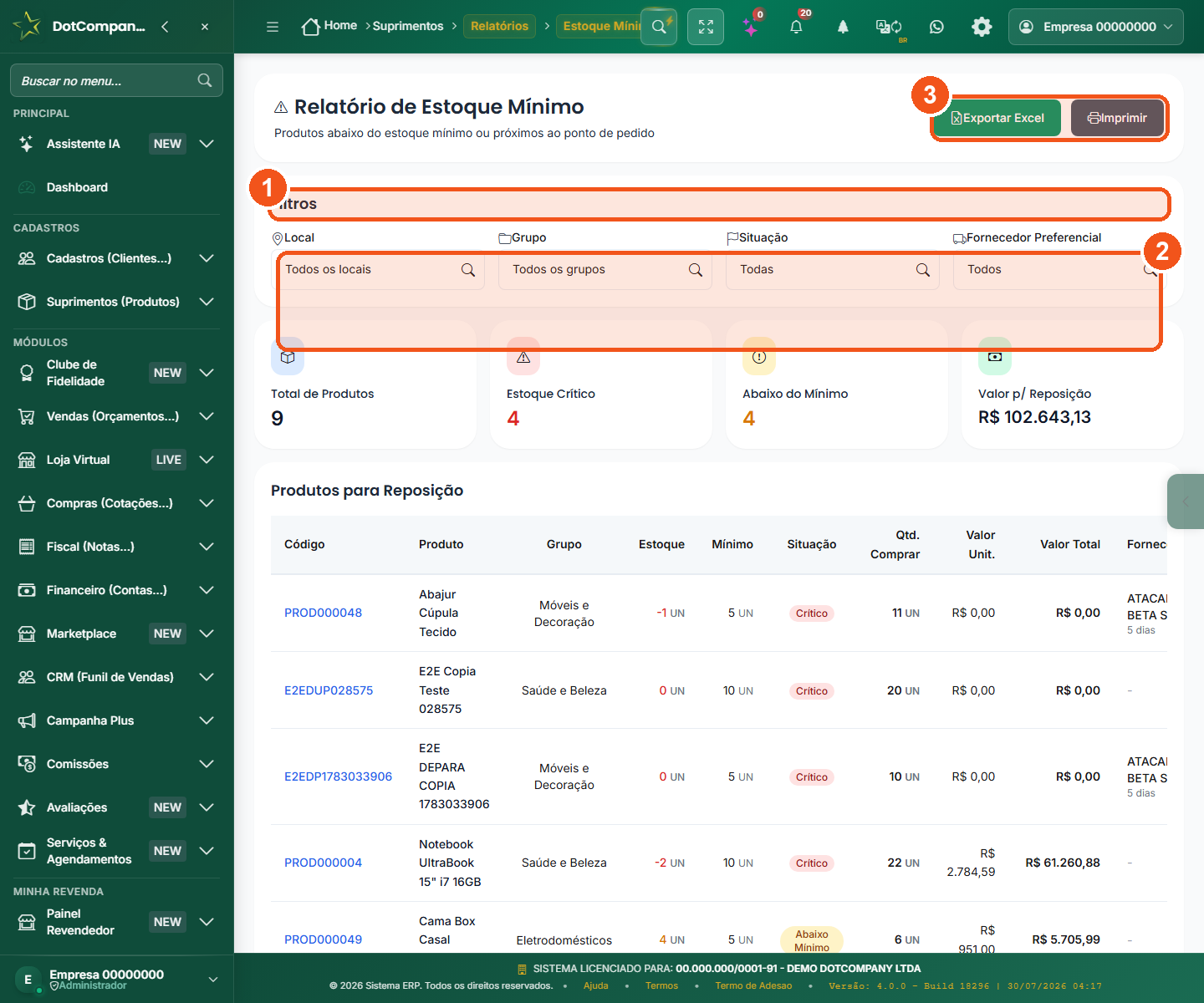Expand the CRM (Funil de Vendas) chevron
This screenshot has height=1003, width=1204.
[207, 677]
